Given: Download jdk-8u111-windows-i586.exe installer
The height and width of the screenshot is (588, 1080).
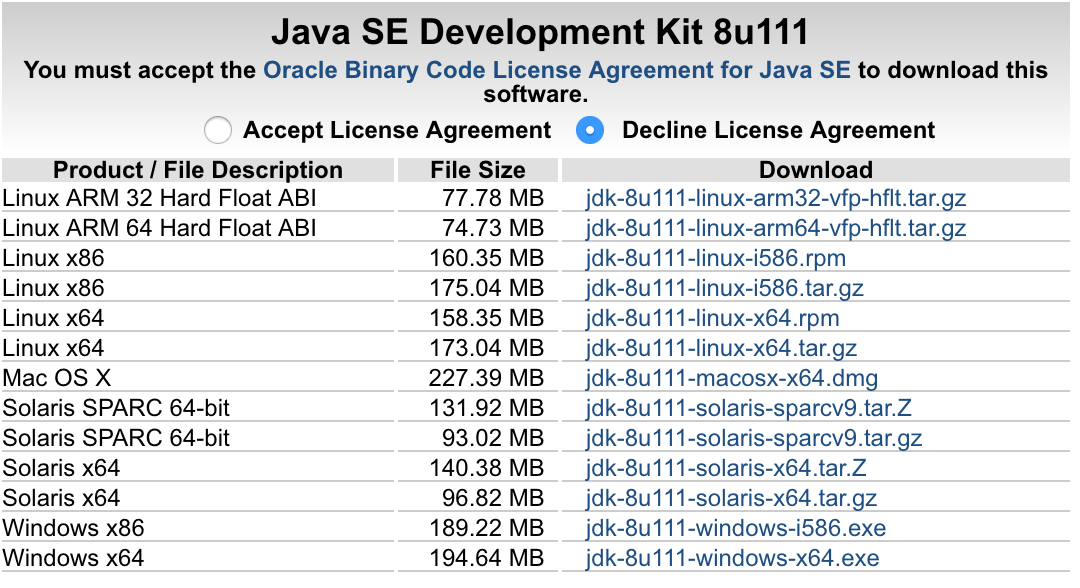Looking at the screenshot, I should click(x=736, y=528).
